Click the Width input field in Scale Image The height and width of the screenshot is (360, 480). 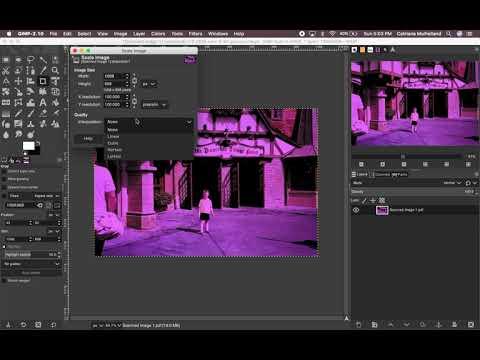pos(114,76)
